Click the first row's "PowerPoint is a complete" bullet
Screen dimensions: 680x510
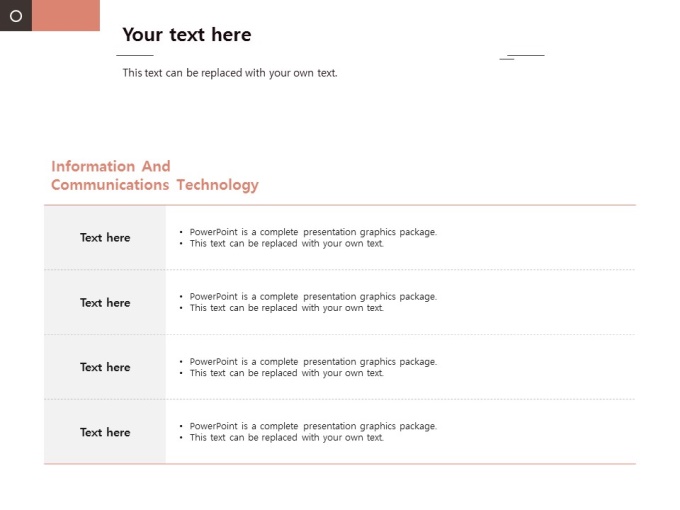coord(313,232)
